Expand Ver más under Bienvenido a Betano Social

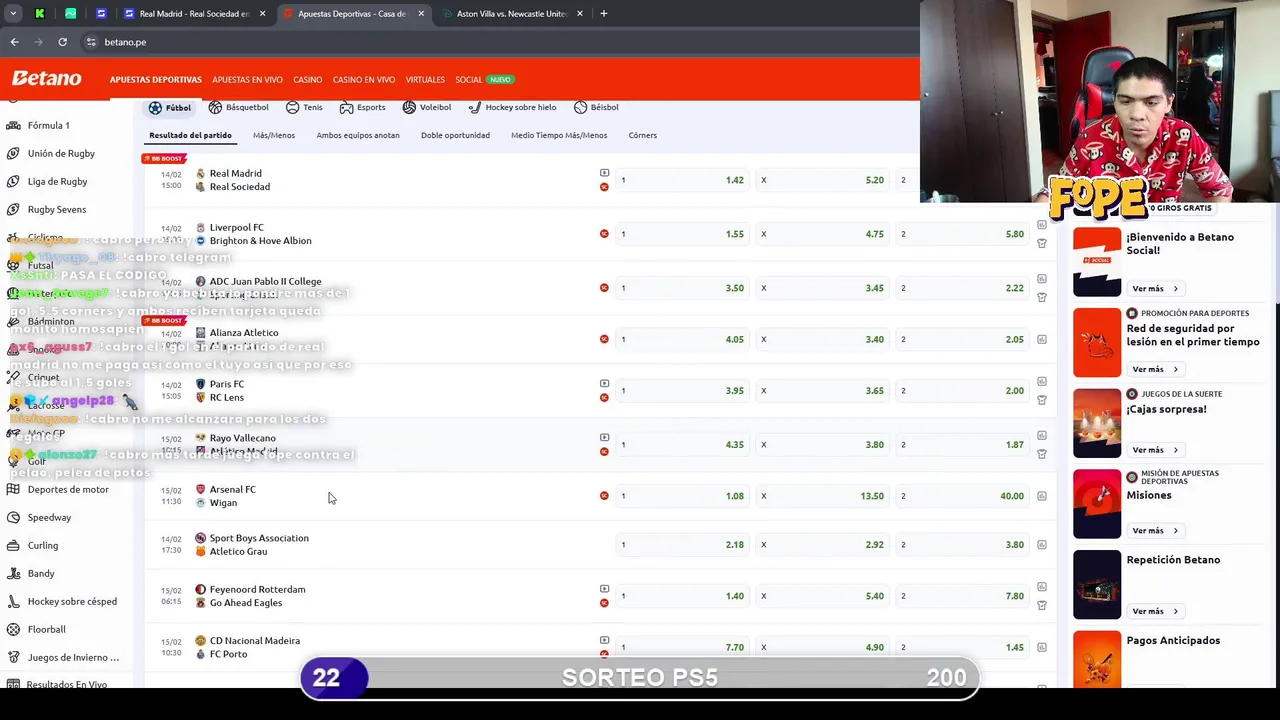click(1154, 288)
